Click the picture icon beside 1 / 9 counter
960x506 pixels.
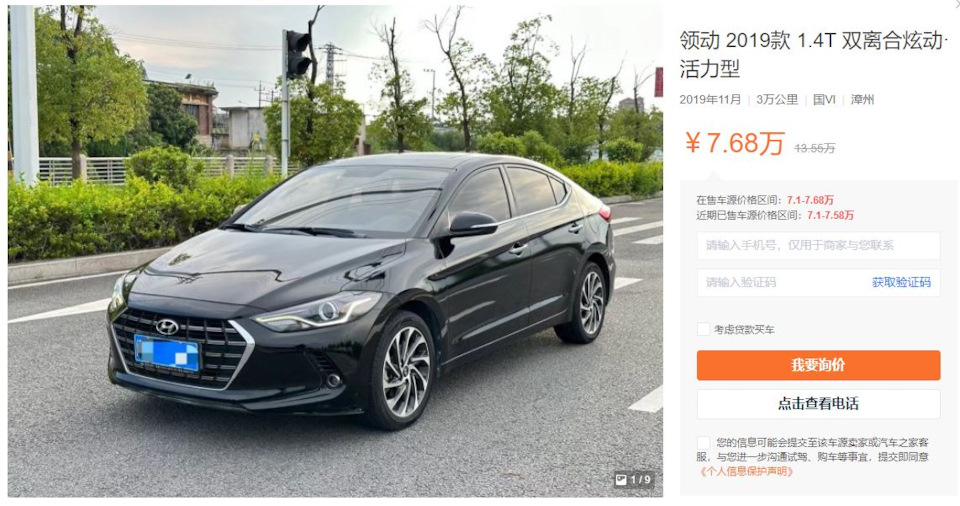coord(621,480)
